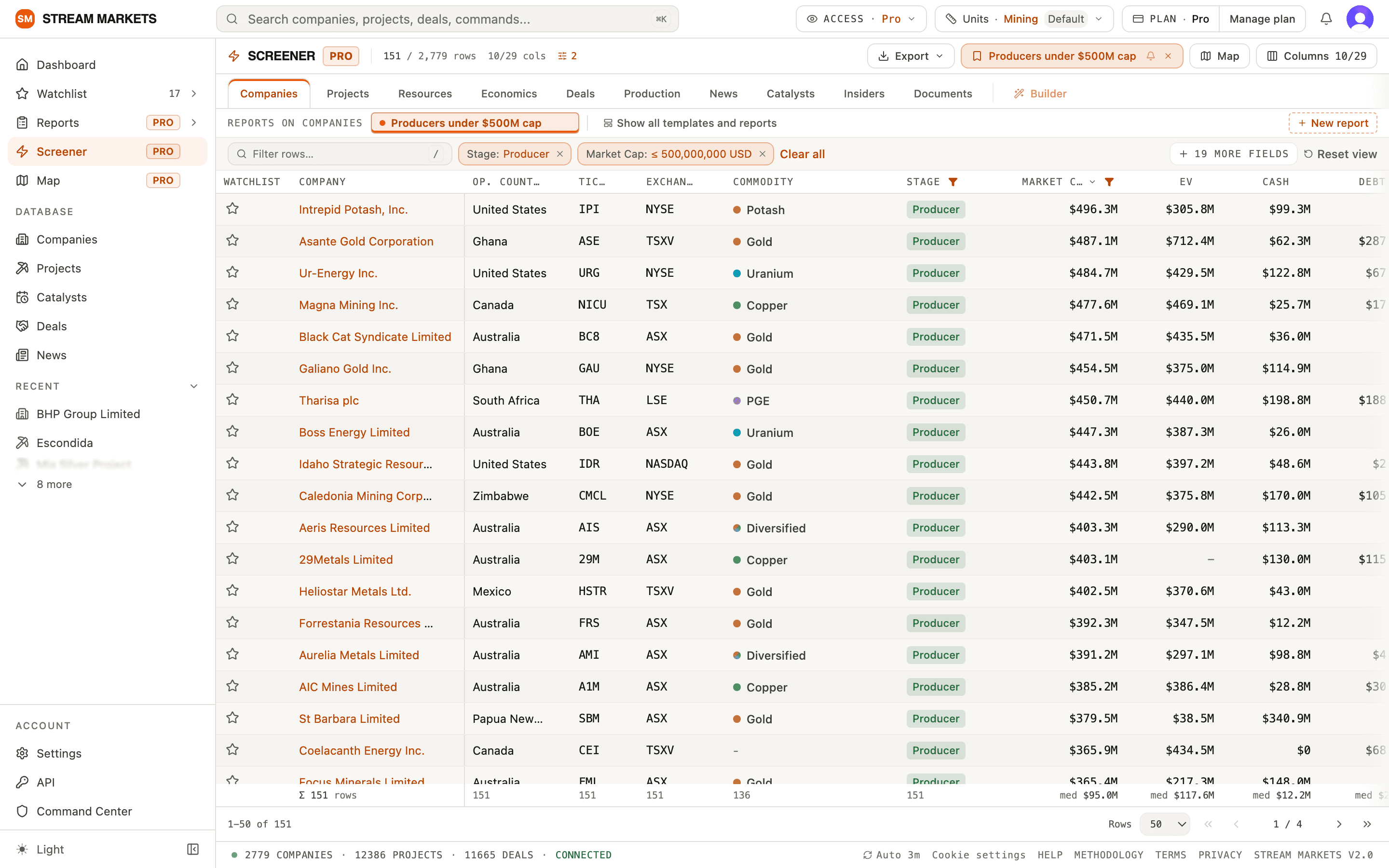The width and height of the screenshot is (1389, 868).
Task: Open the API page
Action: (108, 782)
